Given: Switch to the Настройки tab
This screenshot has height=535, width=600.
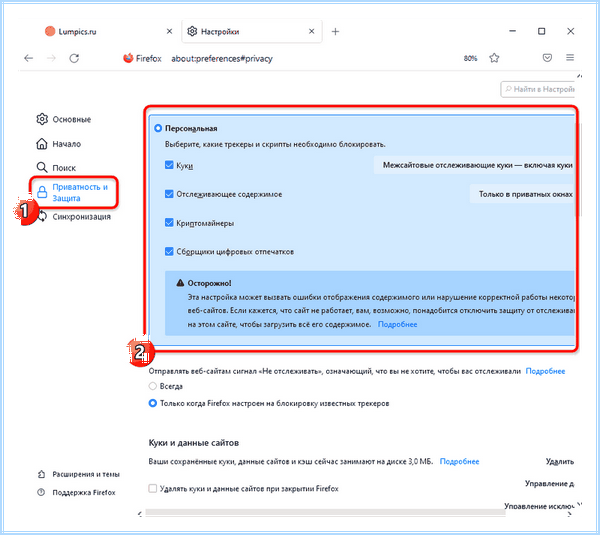Looking at the screenshot, I should 252,31.
